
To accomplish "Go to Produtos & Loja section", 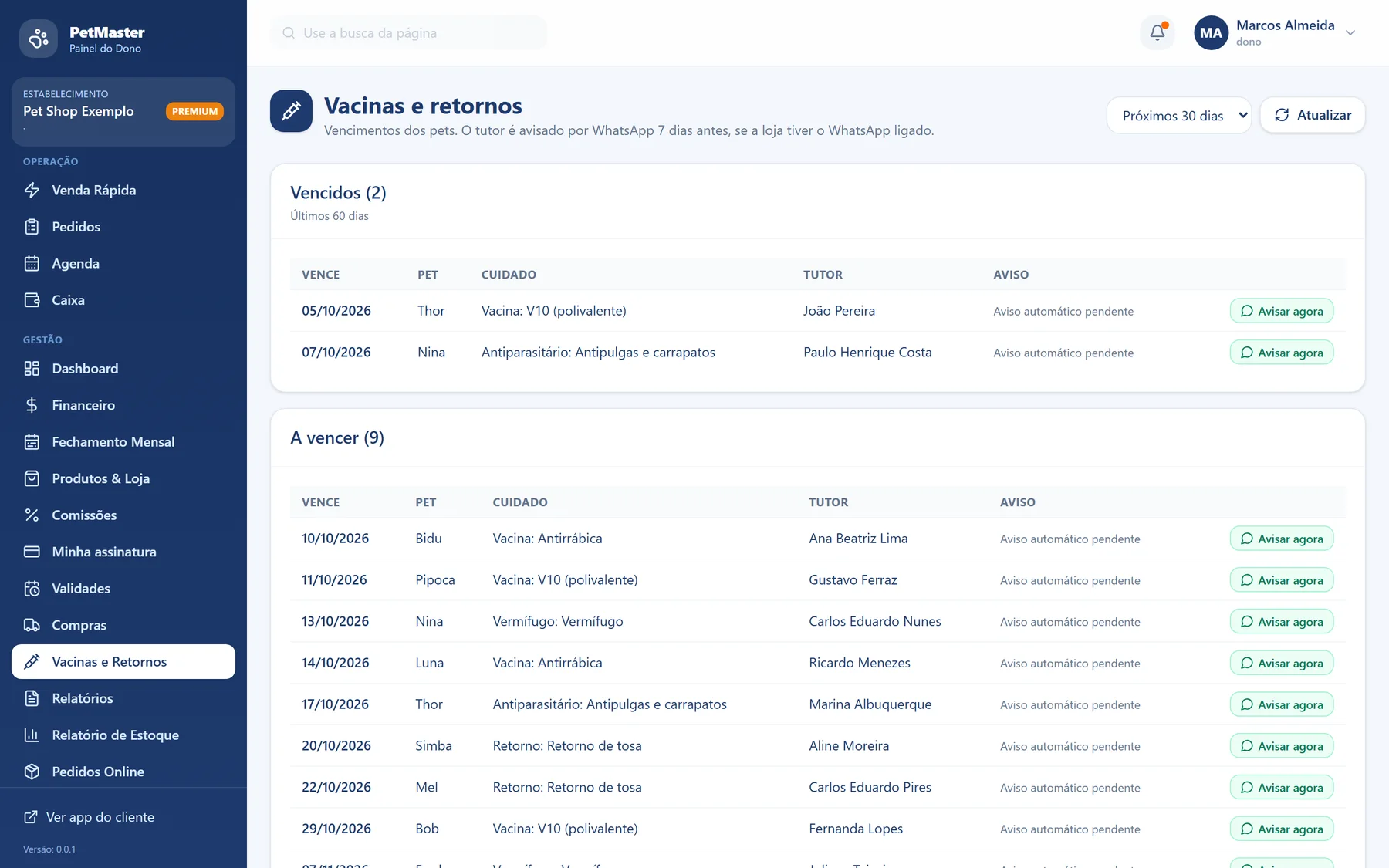I will point(123,478).
